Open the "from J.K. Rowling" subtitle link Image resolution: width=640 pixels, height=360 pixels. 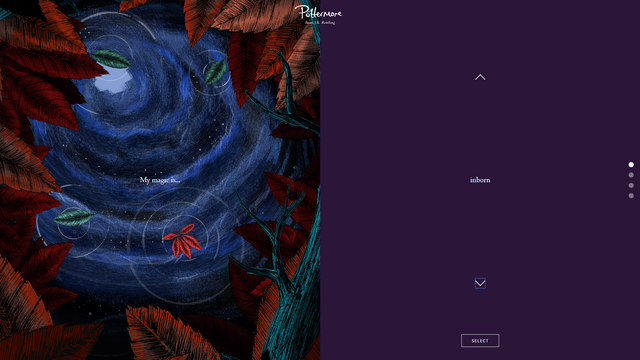(x=320, y=23)
